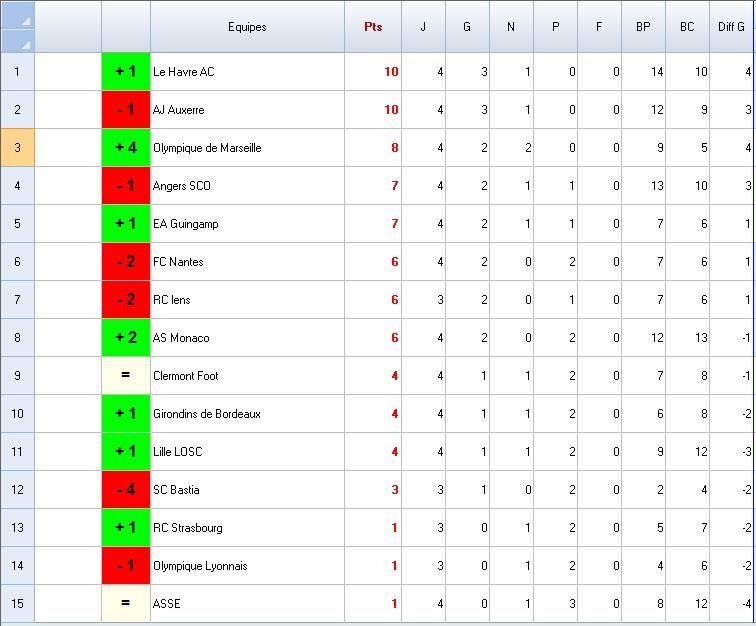756x626 pixels.
Task: Click the J column header
Action: 423,27
